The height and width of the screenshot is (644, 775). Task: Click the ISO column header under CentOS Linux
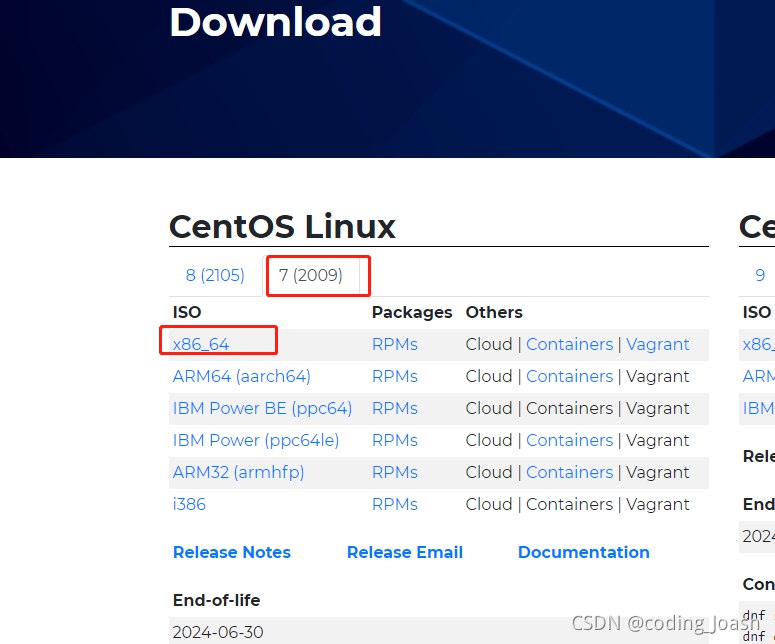click(x=187, y=312)
